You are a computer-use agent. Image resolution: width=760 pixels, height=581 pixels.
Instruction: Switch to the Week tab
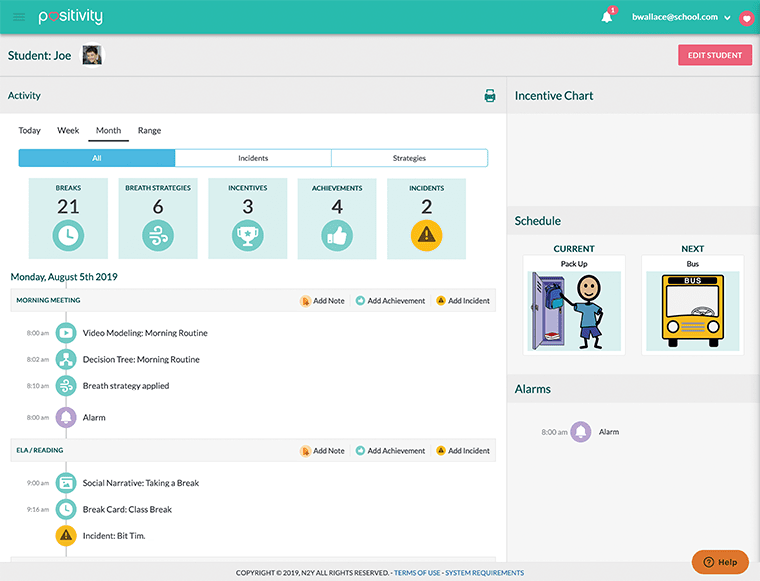pyautogui.click(x=68, y=131)
